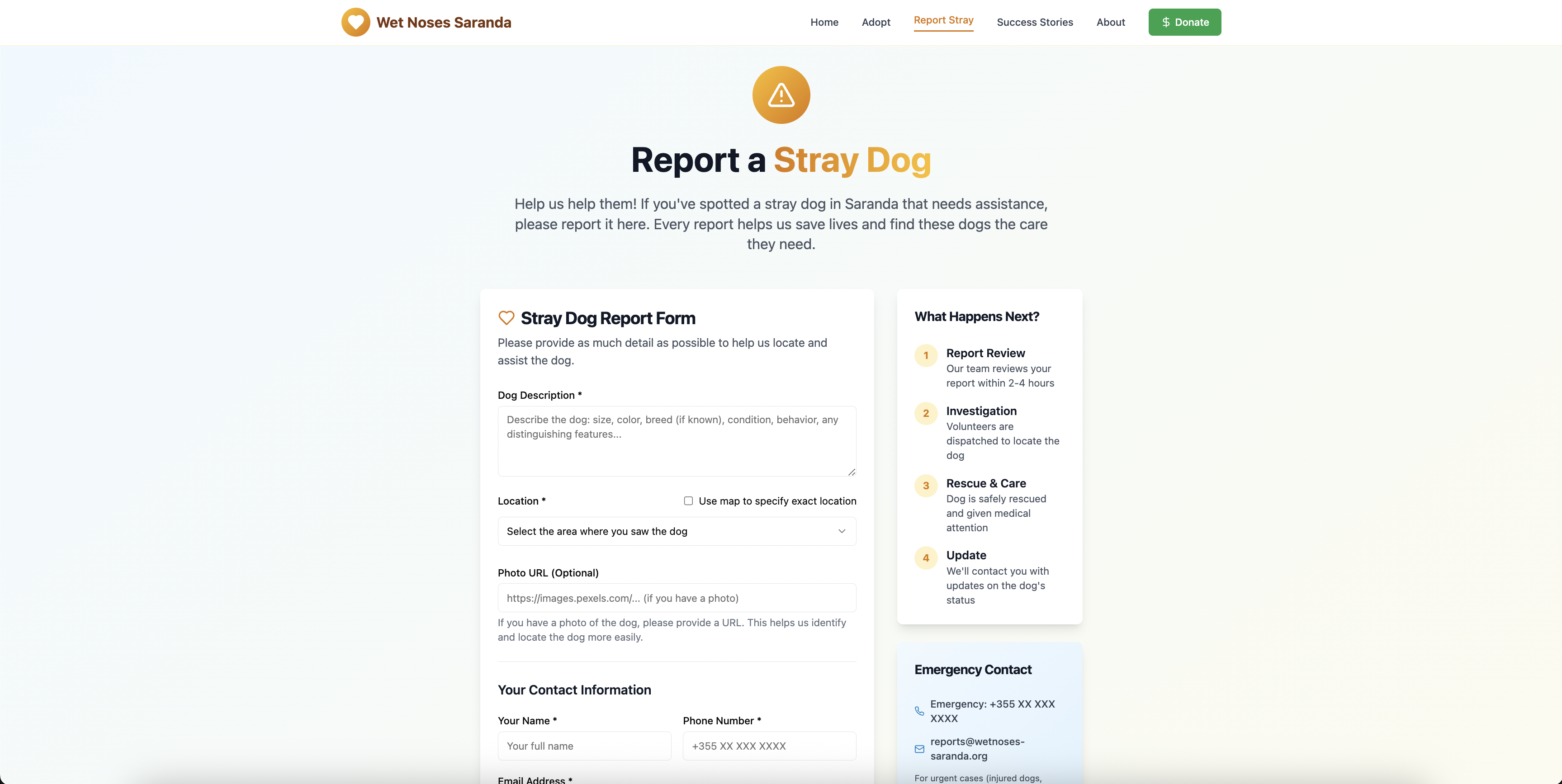Click the chevron arrow in Location select
Screen dimensions: 1562x784
tap(842, 531)
